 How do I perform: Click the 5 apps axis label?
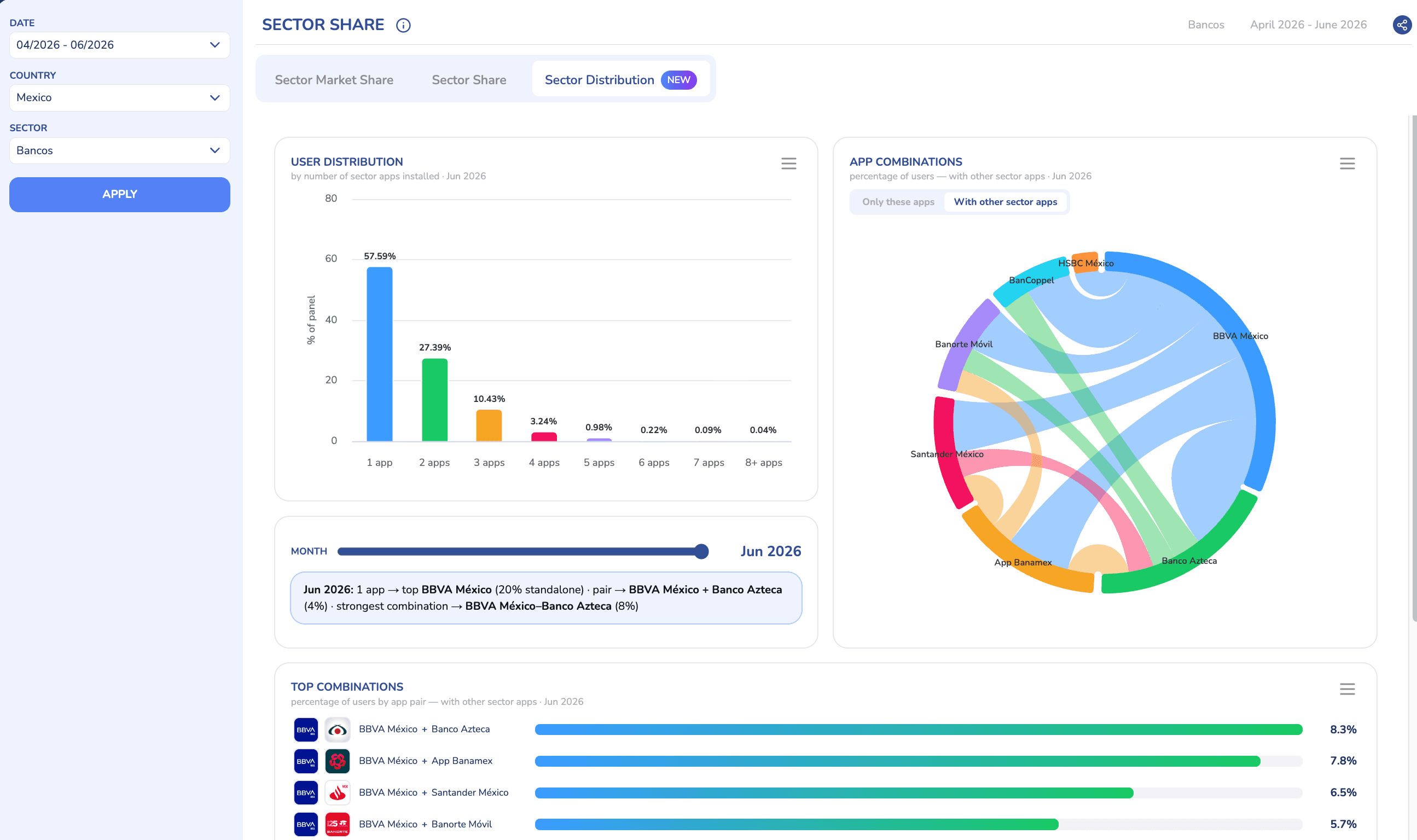point(599,463)
